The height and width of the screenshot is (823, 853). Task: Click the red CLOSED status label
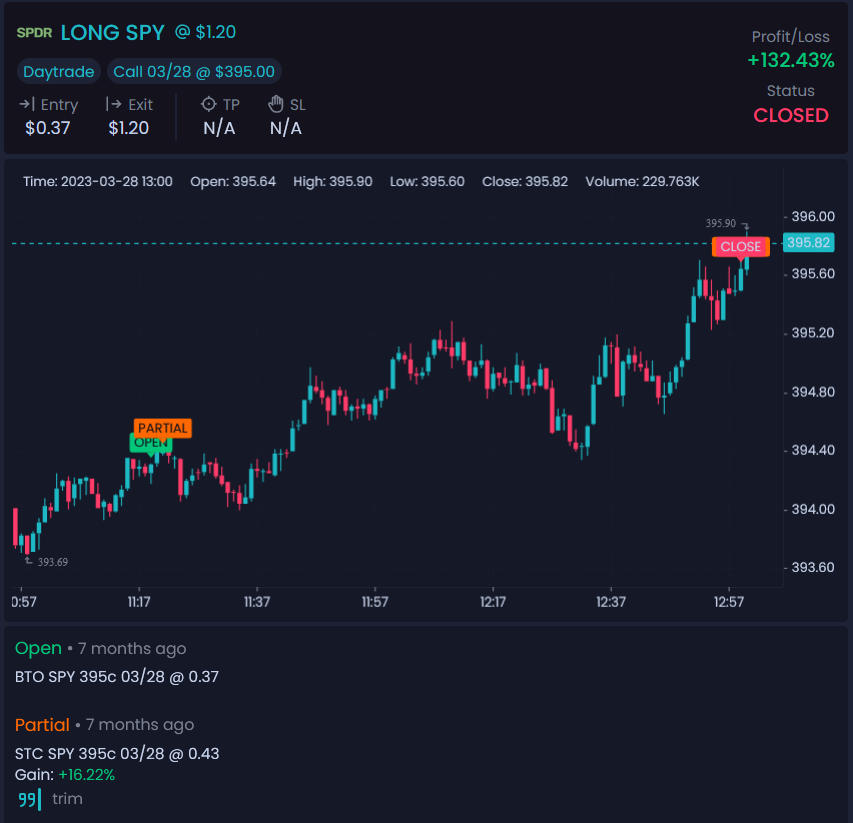(x=791, y=115)
